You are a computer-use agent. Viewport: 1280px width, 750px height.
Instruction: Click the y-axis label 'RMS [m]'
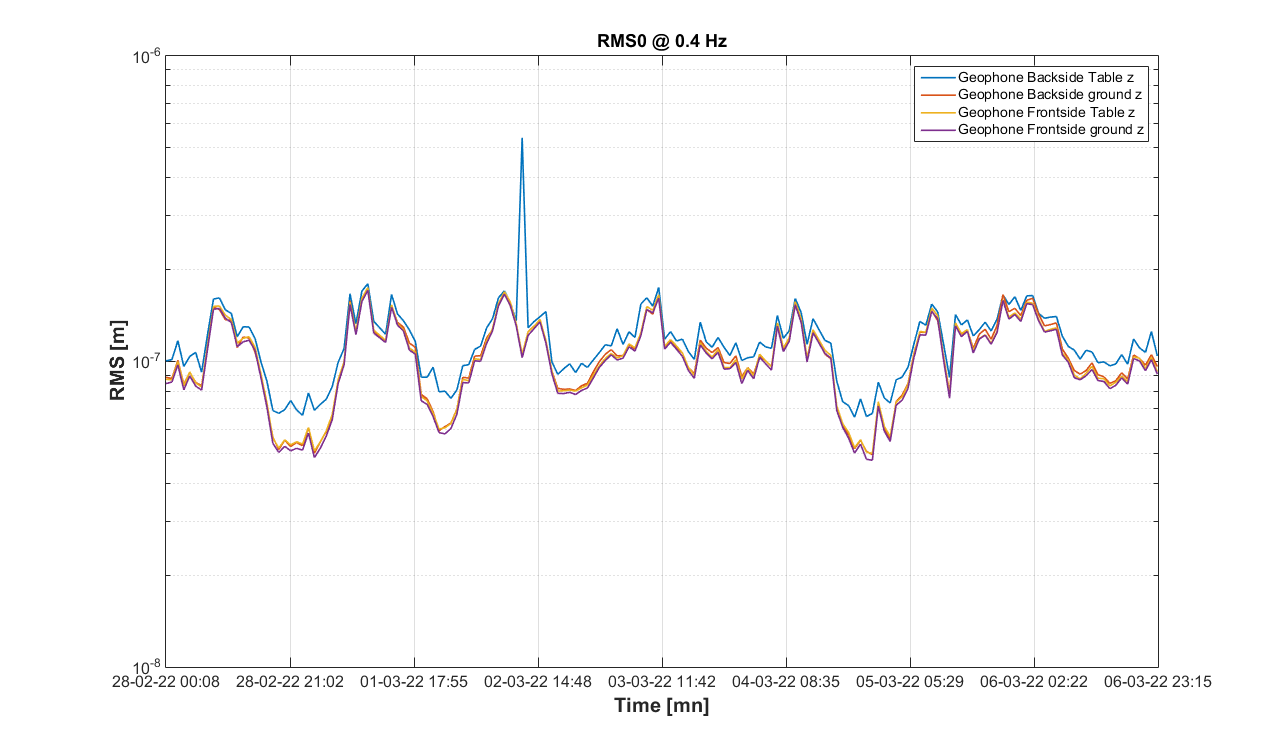(x=118, y=361)
